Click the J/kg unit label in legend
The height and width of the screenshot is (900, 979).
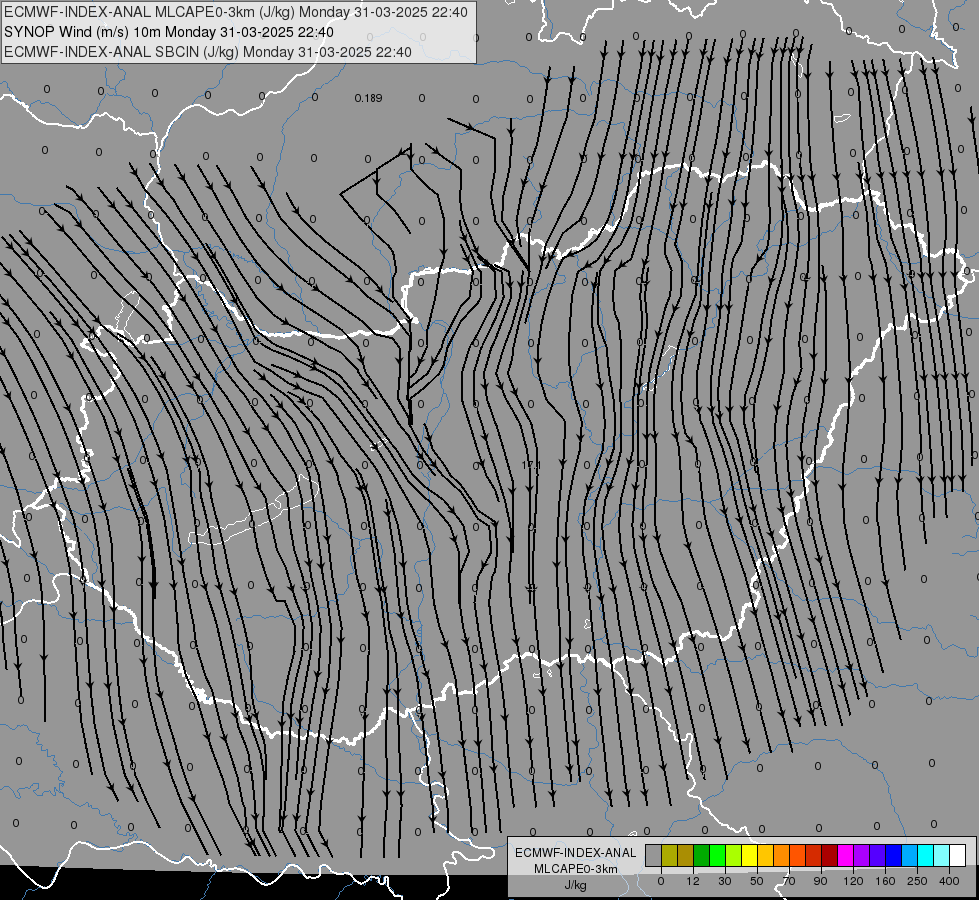[x=575, y=885]
